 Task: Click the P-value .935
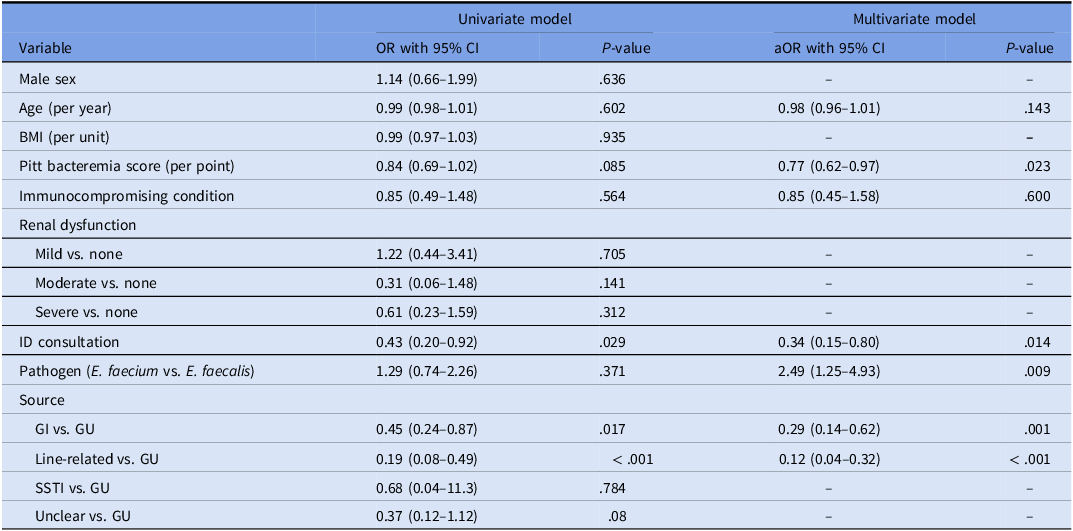(612, 138)
